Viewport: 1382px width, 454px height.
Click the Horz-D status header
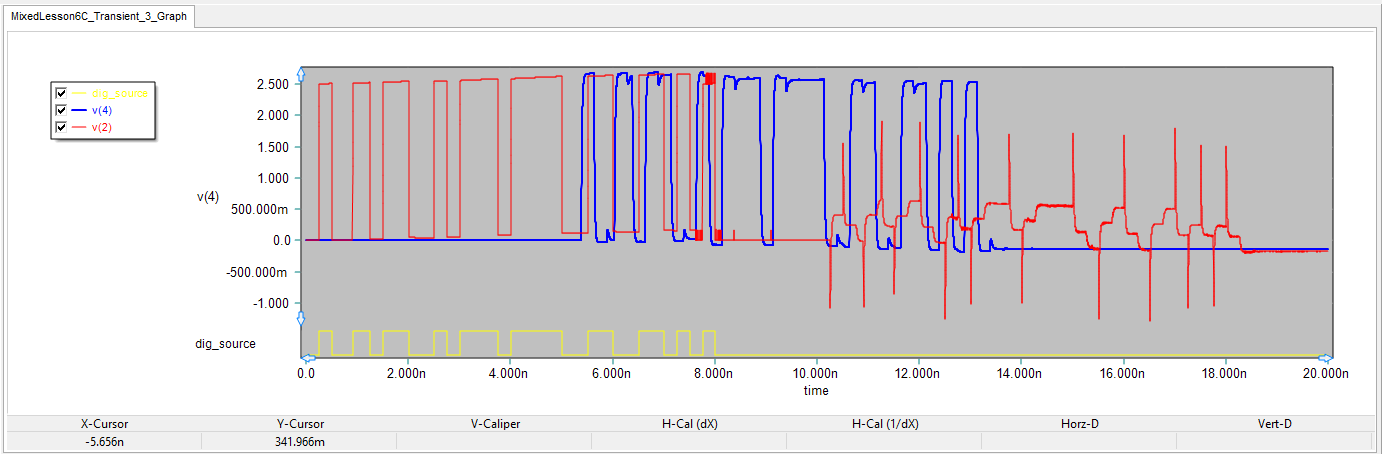[1080, 424]
